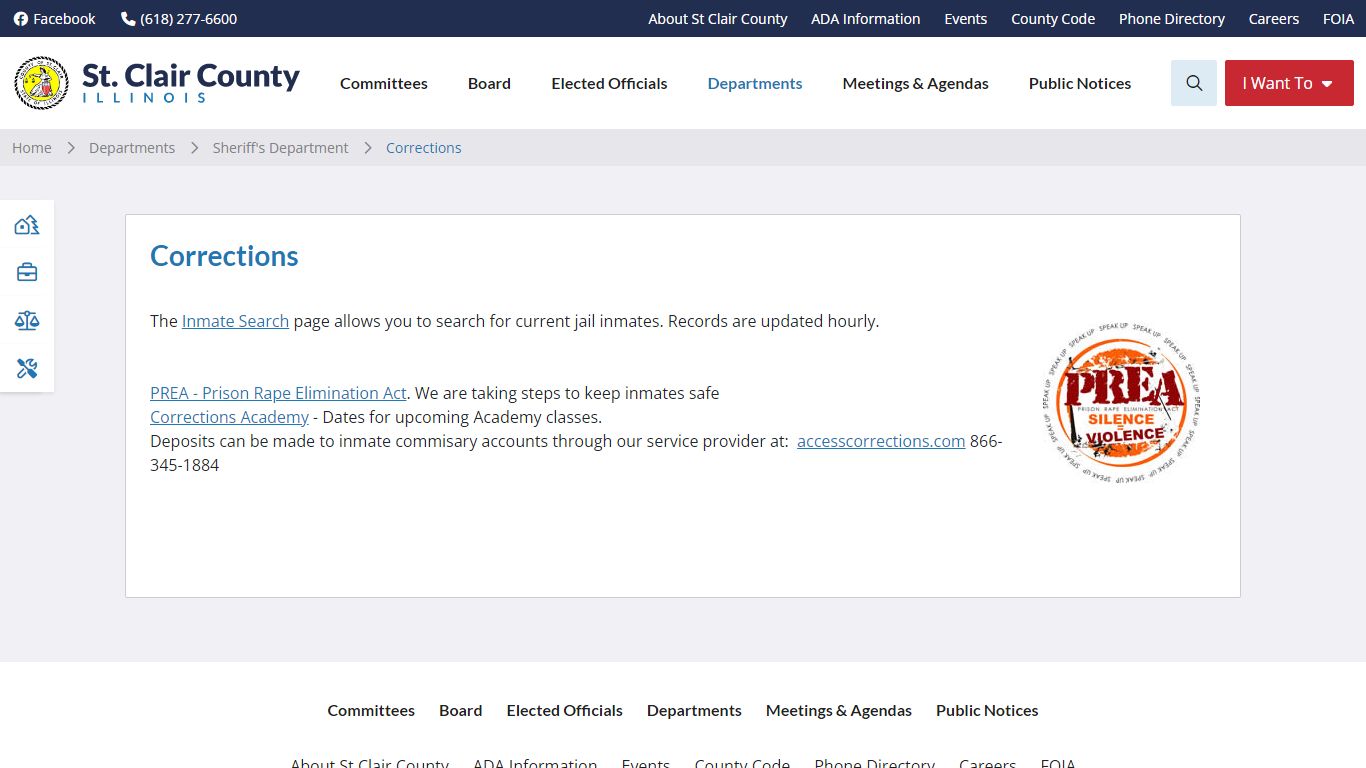Click Elected Officials in footer navigation

tap(564, 710)
